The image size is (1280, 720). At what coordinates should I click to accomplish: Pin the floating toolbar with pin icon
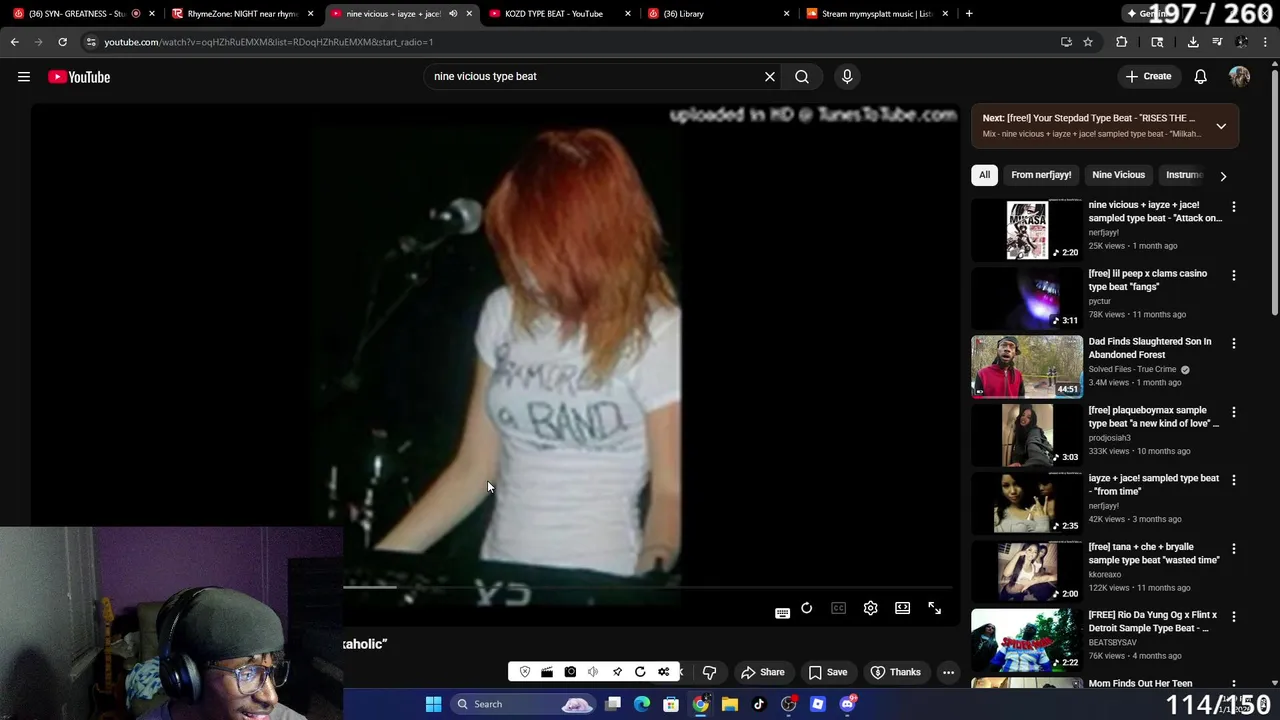coord(617,672)
